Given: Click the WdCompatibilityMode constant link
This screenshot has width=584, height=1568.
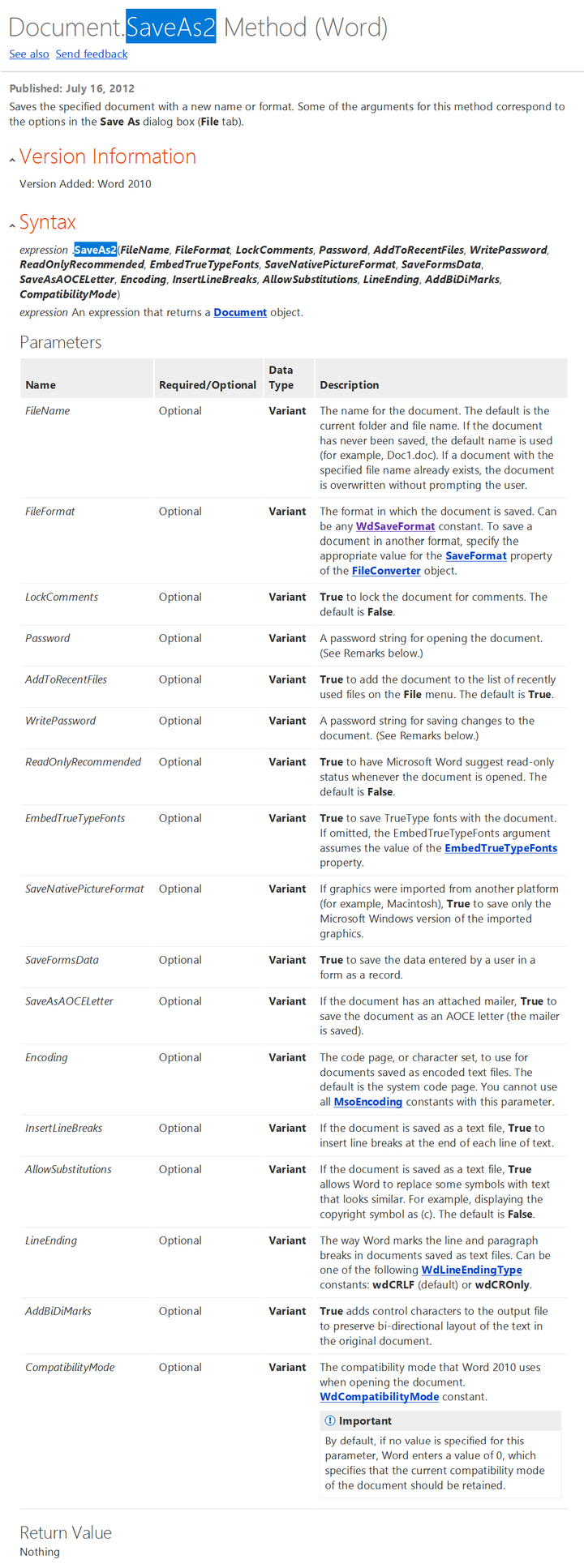Looking at the screenshot, I should coord(379,1397).
